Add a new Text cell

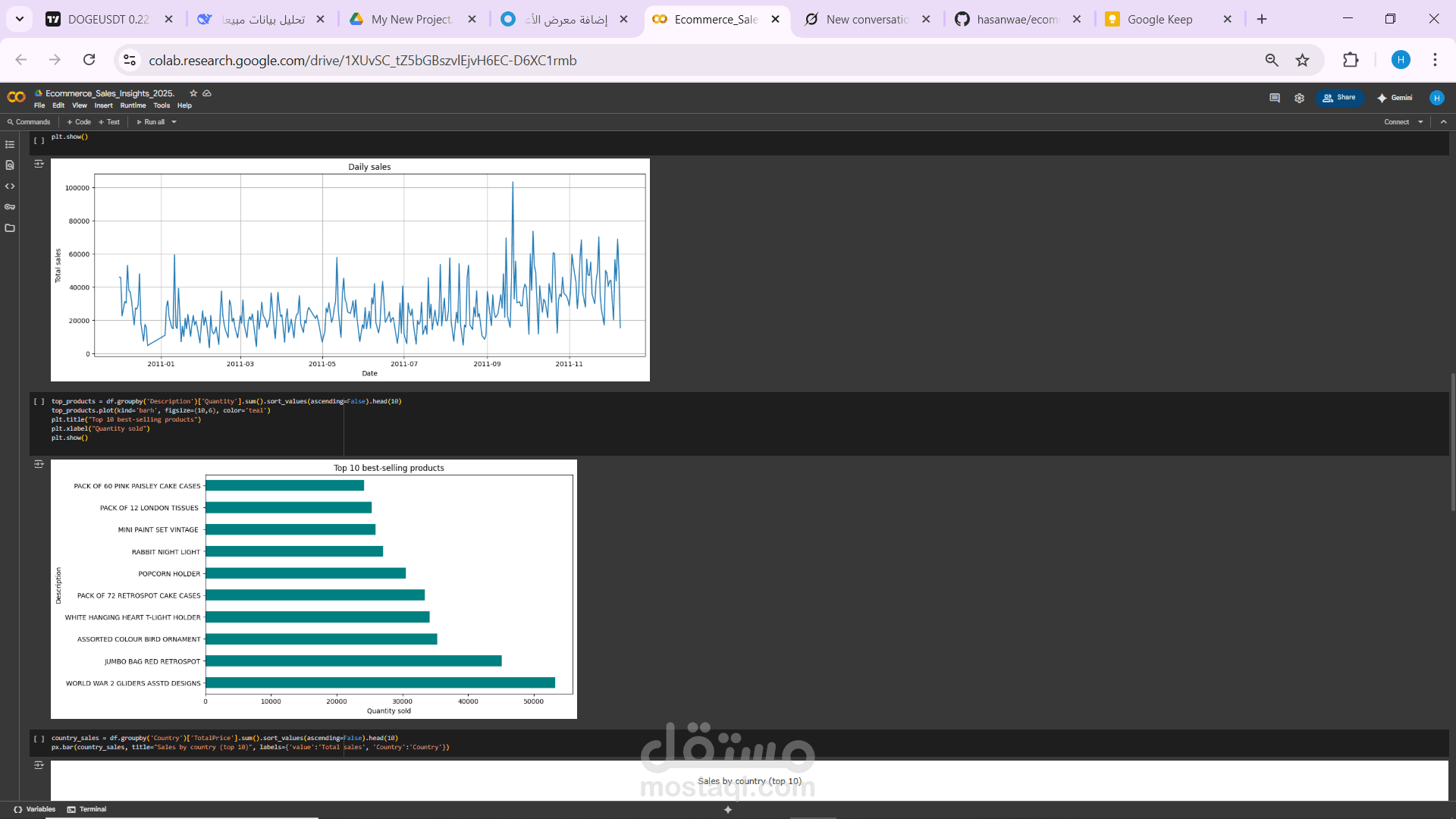tap(109, 122)
